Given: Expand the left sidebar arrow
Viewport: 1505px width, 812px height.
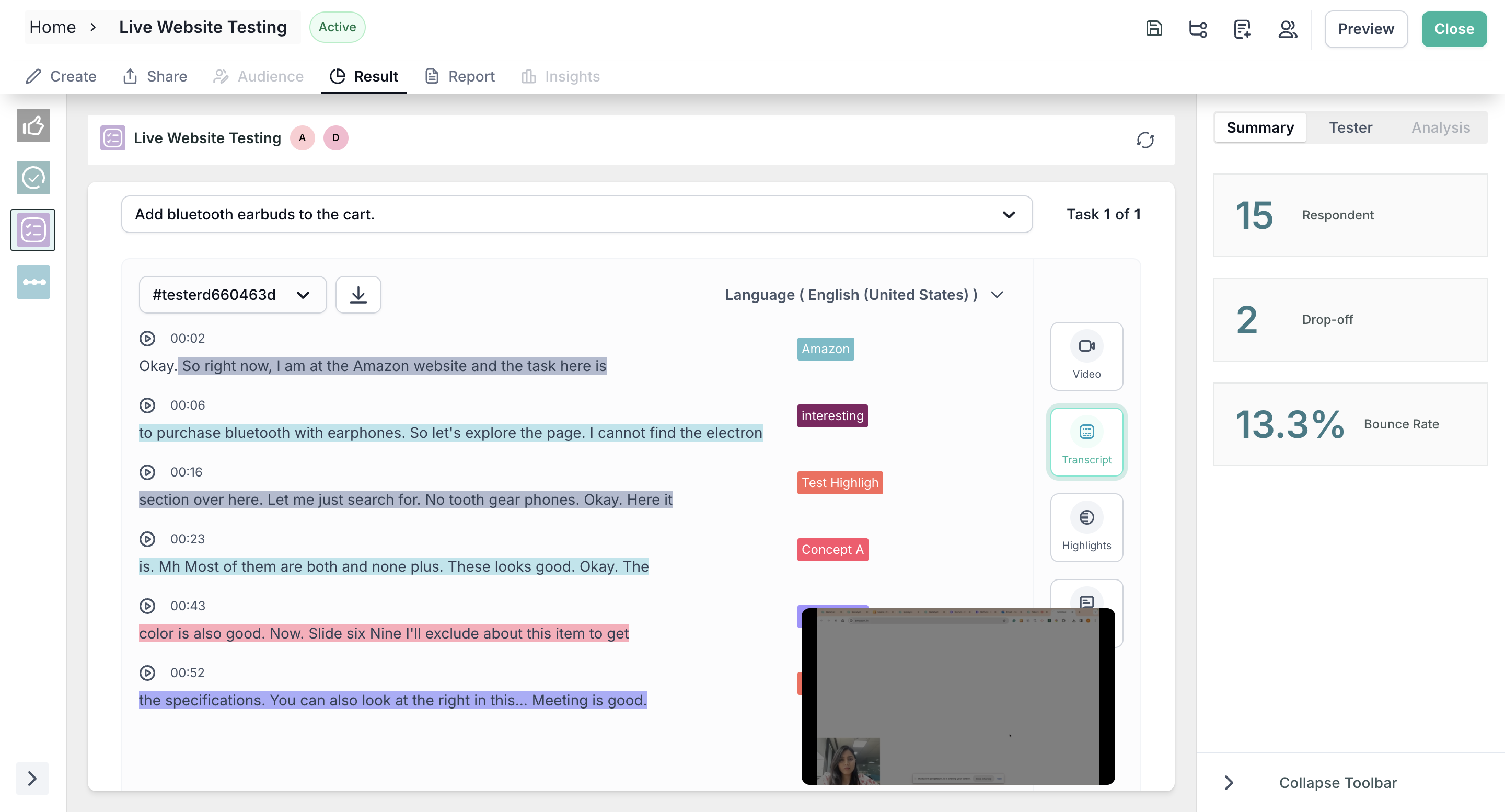Looking at the screenshot, I should tap(33, 778).
